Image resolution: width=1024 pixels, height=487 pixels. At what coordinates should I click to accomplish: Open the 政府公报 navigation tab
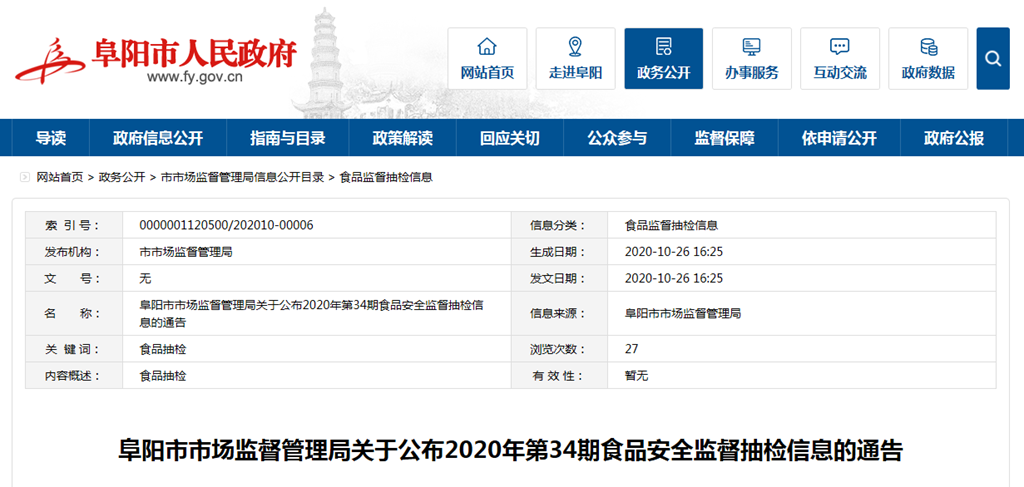point(953,138)
